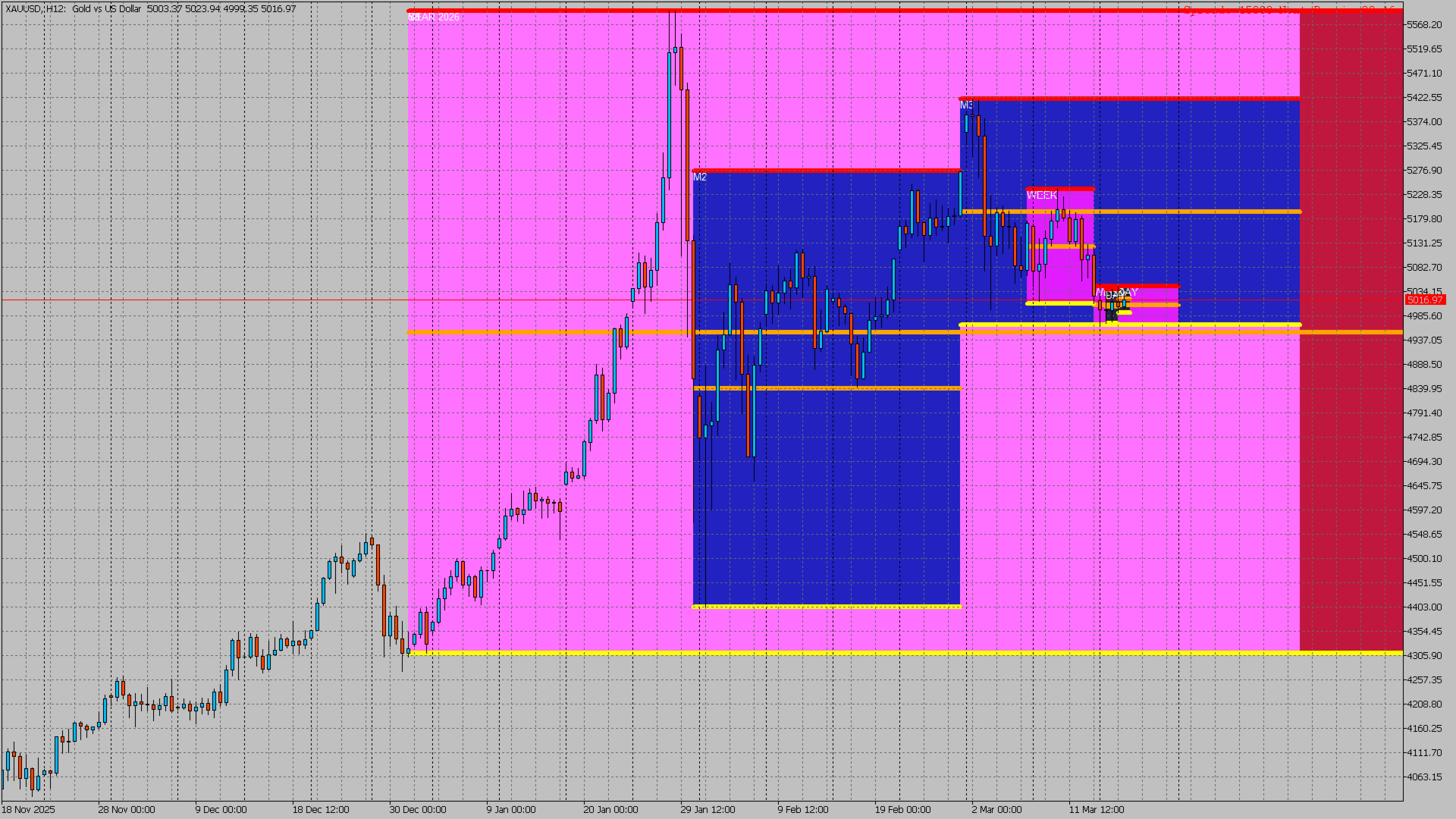Click the 4063.15 price axis label
The height and width of the screenshot is (819, 1456).
(x=1423, y=777)
